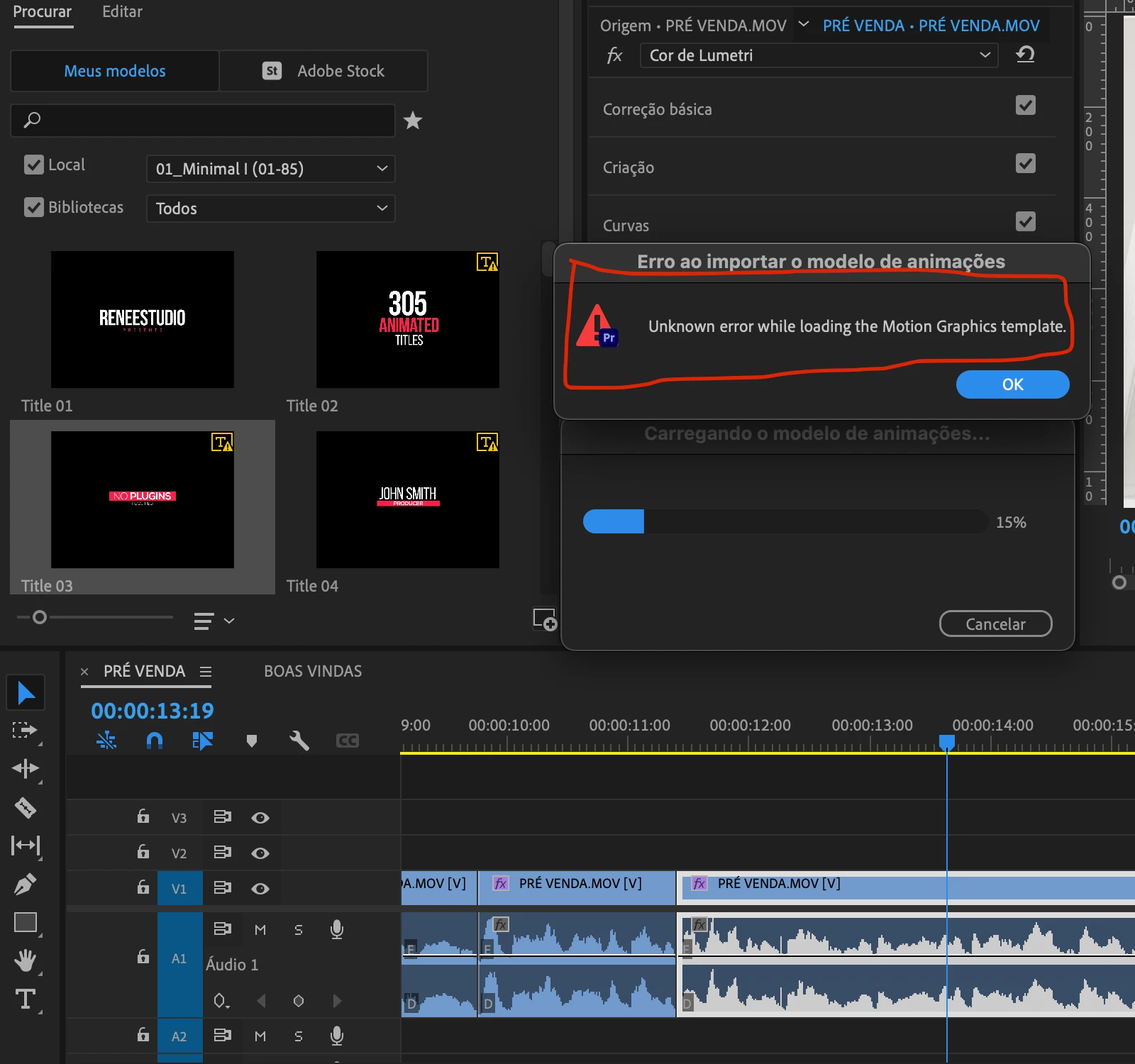The height and width of the screenshot is (1064, 1135).
Task: Mute the Áudio 1 track
Action: [x=260, y=930]
